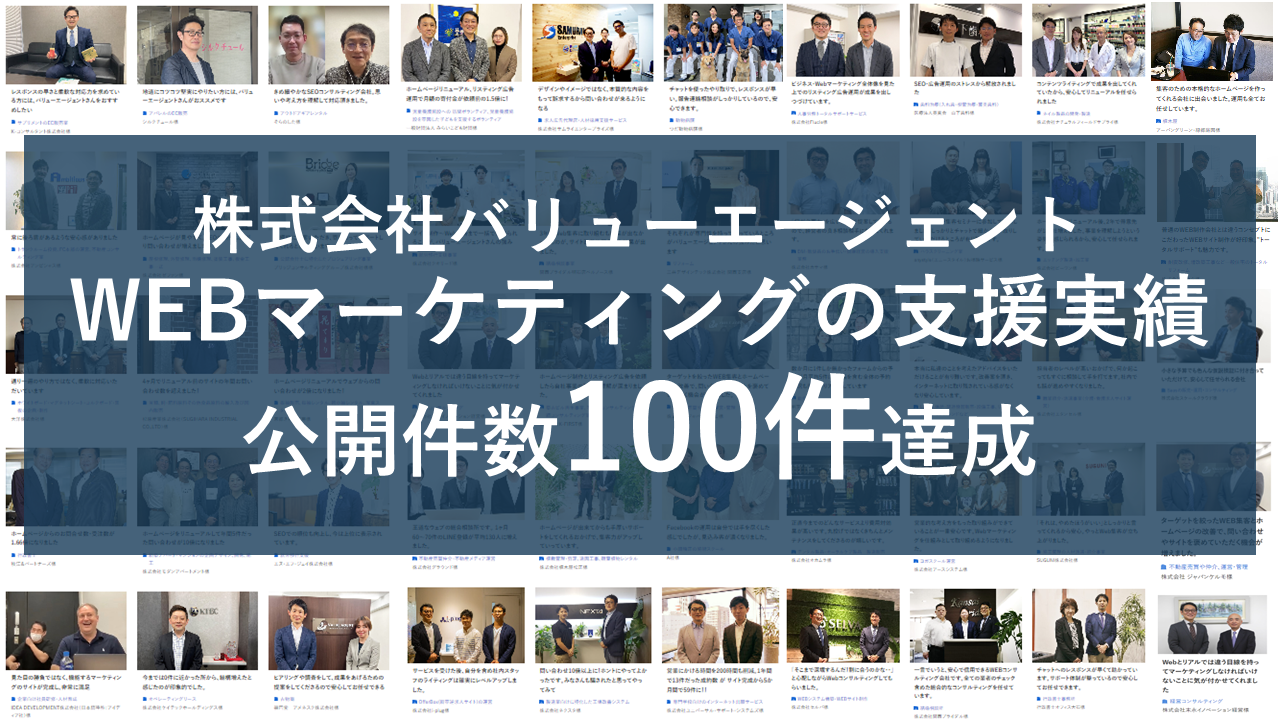Click the category folder icon under the コンテンツライティング card
The image size is (1280, 720).
pyautogui.click(x=1038, y=114)
